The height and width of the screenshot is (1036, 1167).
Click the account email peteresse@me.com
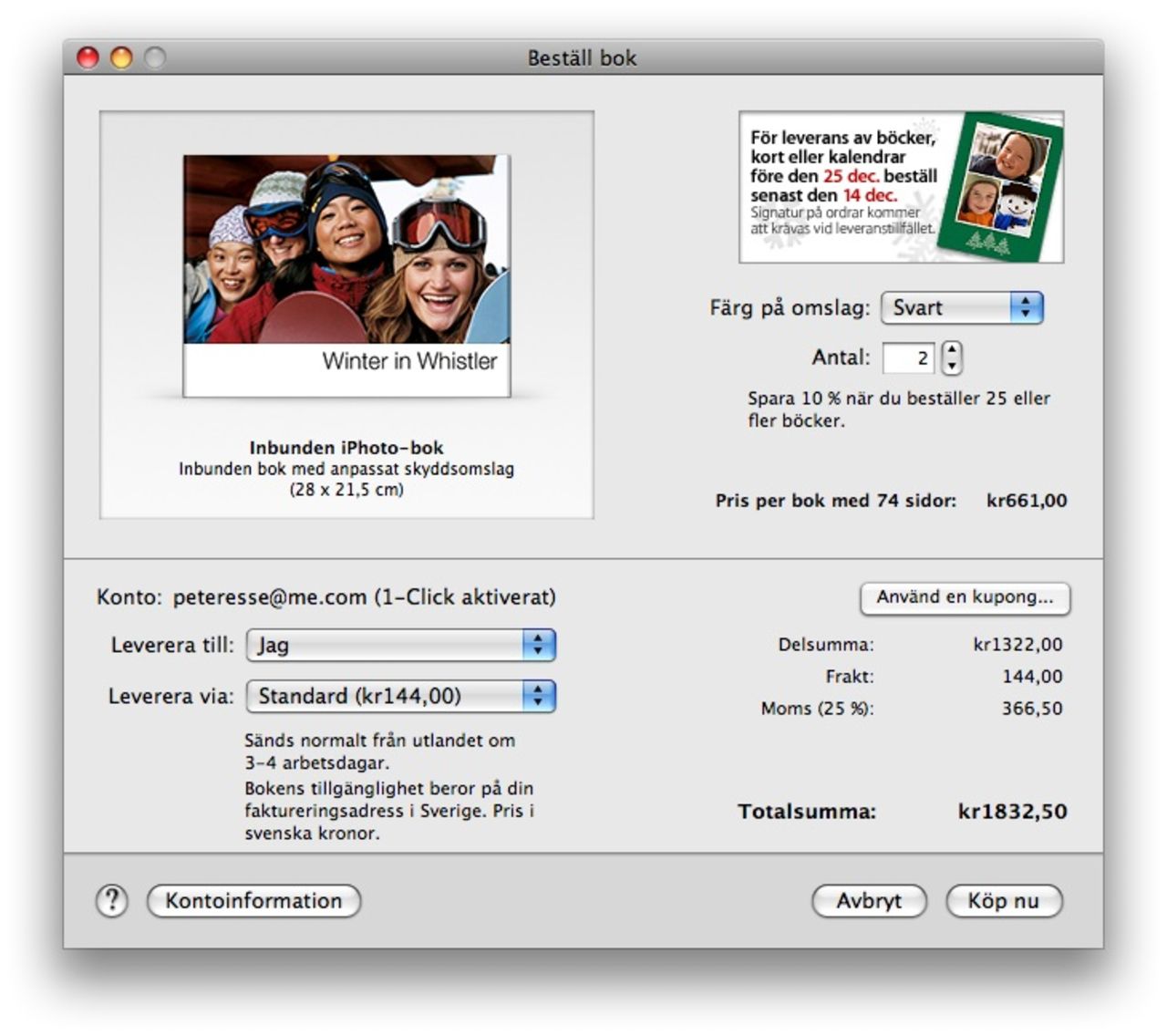point(269,597)
